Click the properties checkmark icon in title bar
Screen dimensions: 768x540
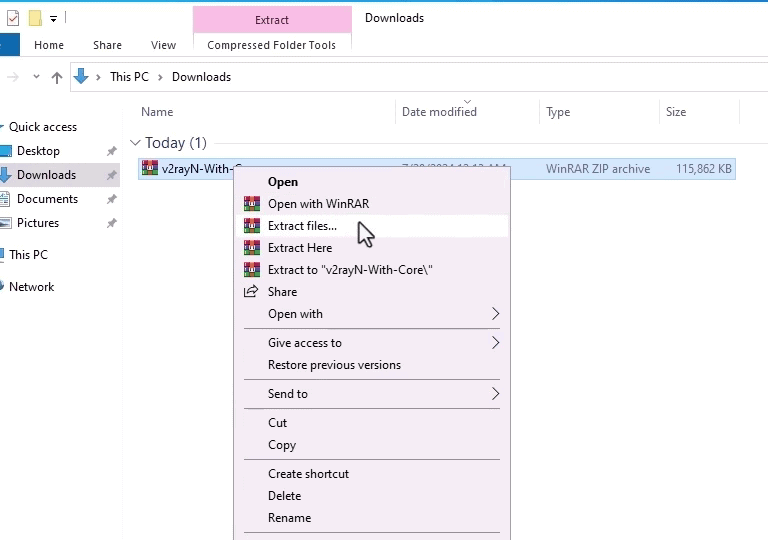[12, 18]
